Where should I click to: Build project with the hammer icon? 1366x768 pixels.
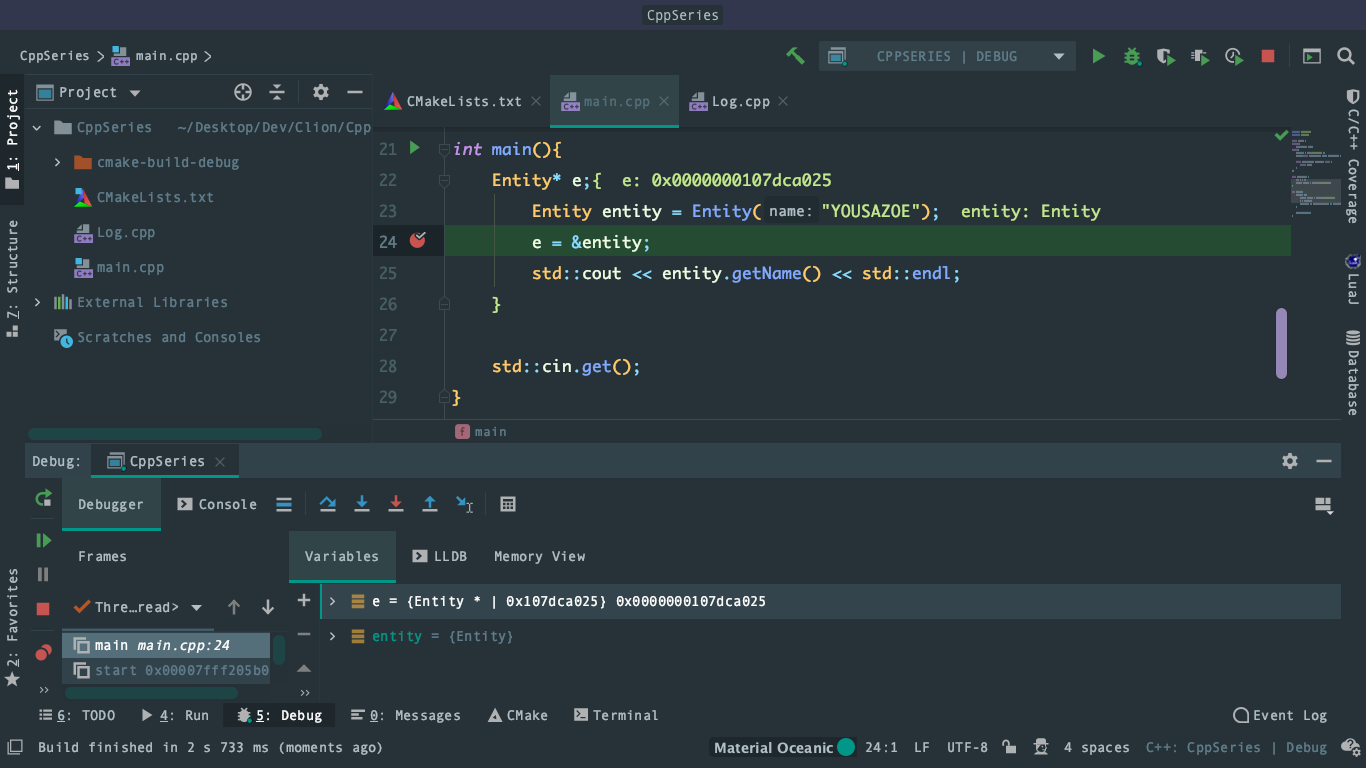tap(795, 56)
